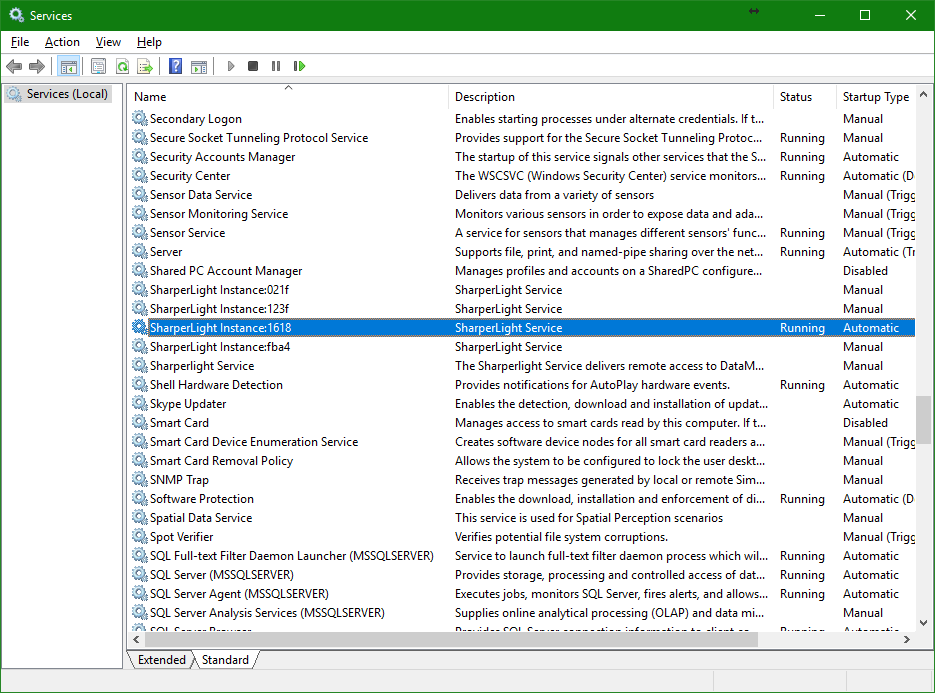Click the gear icon beside Software Protection
Viewport: 935px width, 693px height.
pyautogui.click(x=140, y=499)
